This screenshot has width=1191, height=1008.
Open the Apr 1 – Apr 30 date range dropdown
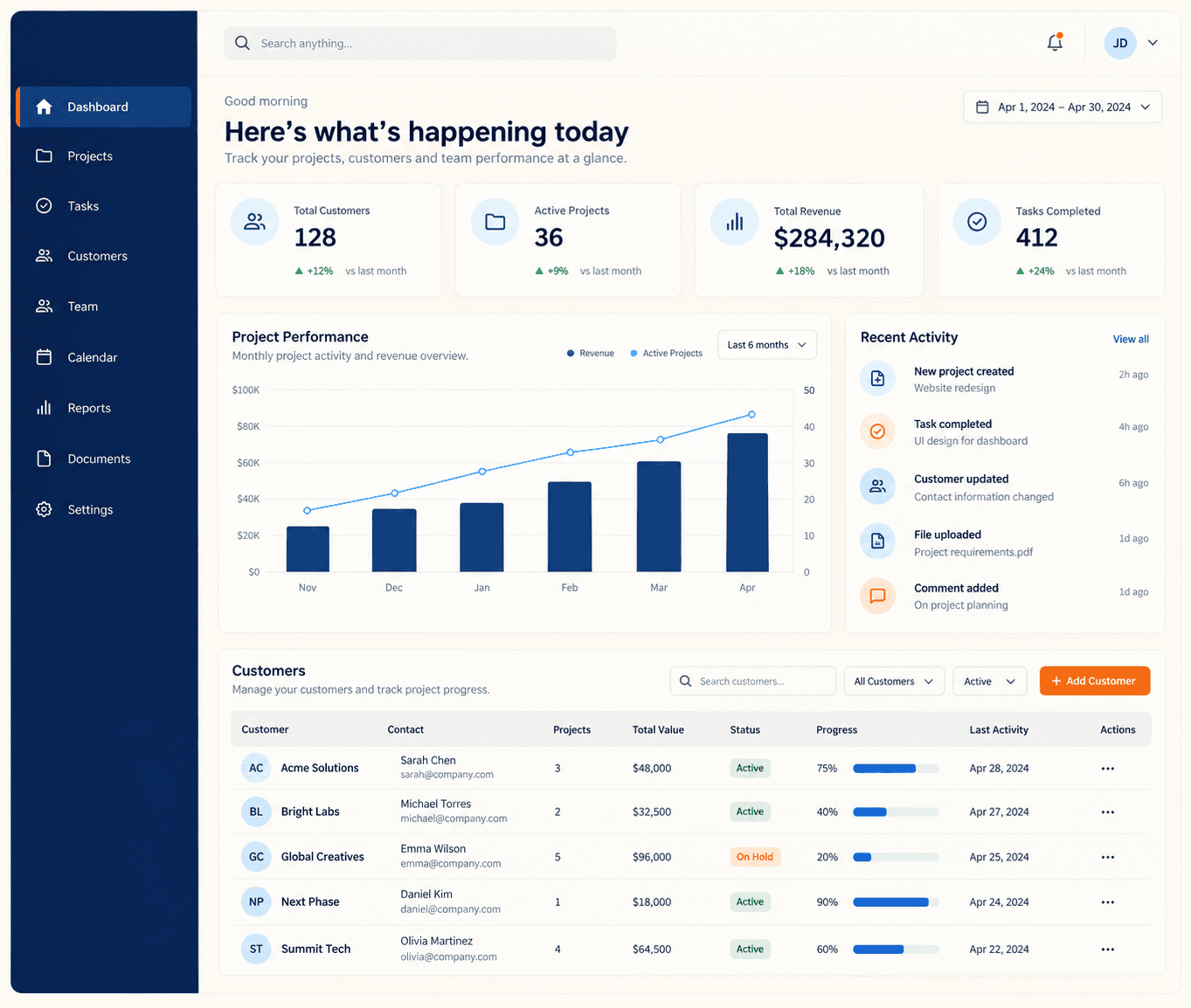(x=1063, y=107)
